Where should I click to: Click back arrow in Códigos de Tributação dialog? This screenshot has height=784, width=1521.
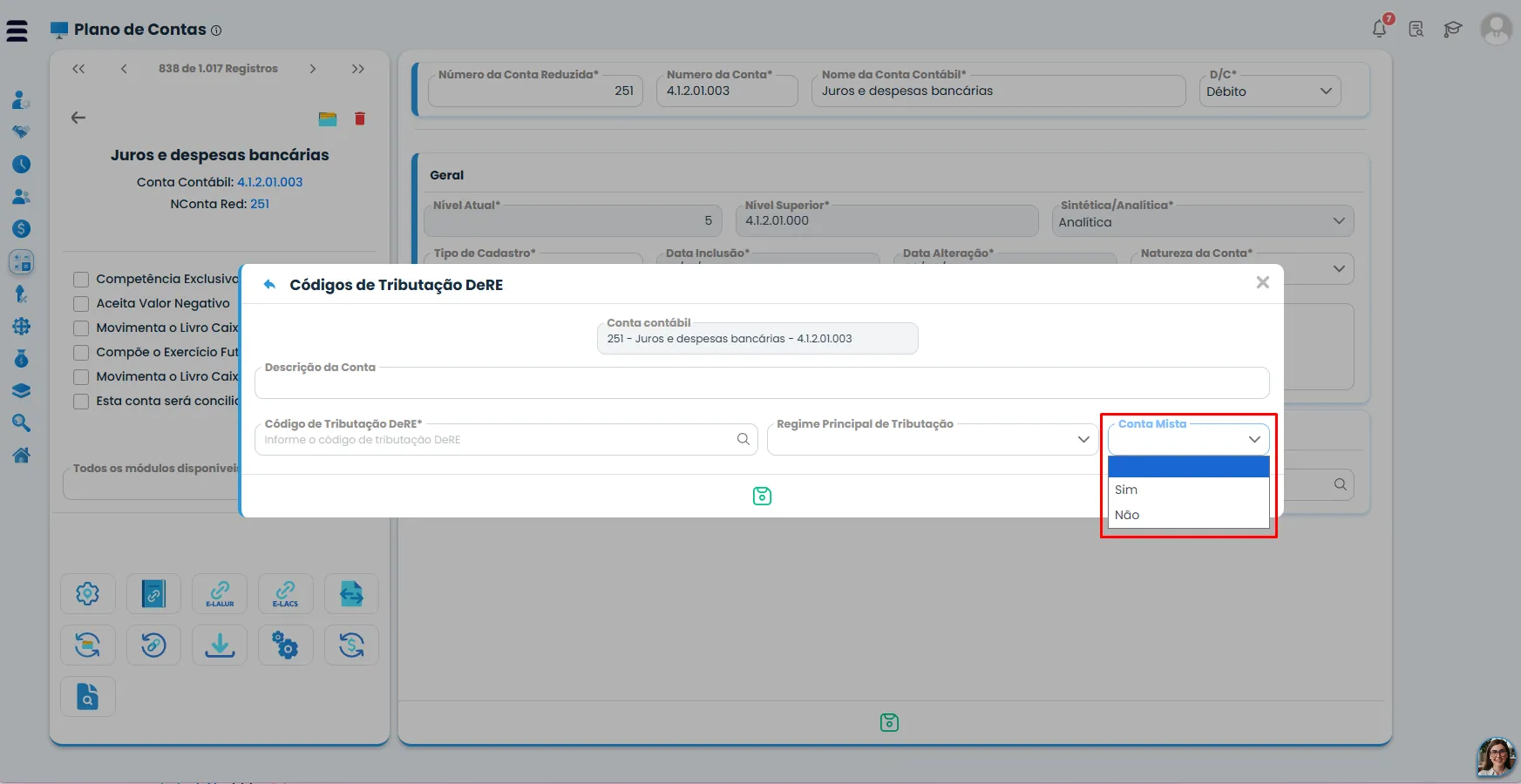point(269,285)
